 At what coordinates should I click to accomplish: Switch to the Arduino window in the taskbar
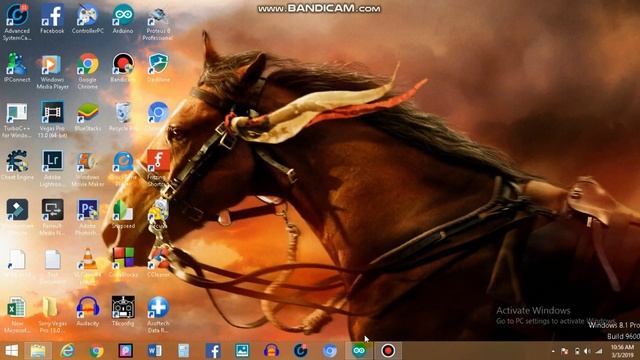point(359,351)
